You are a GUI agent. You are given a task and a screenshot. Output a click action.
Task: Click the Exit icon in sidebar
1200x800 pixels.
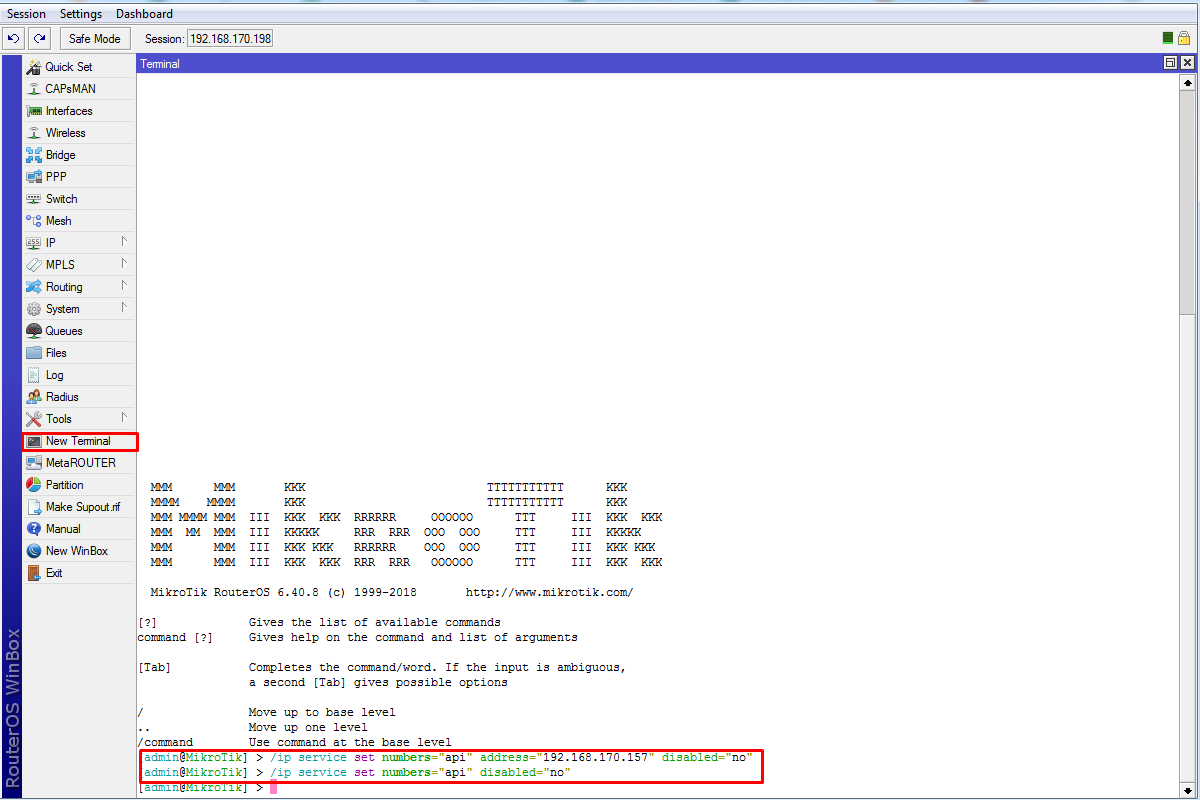(x=34, y=573)
